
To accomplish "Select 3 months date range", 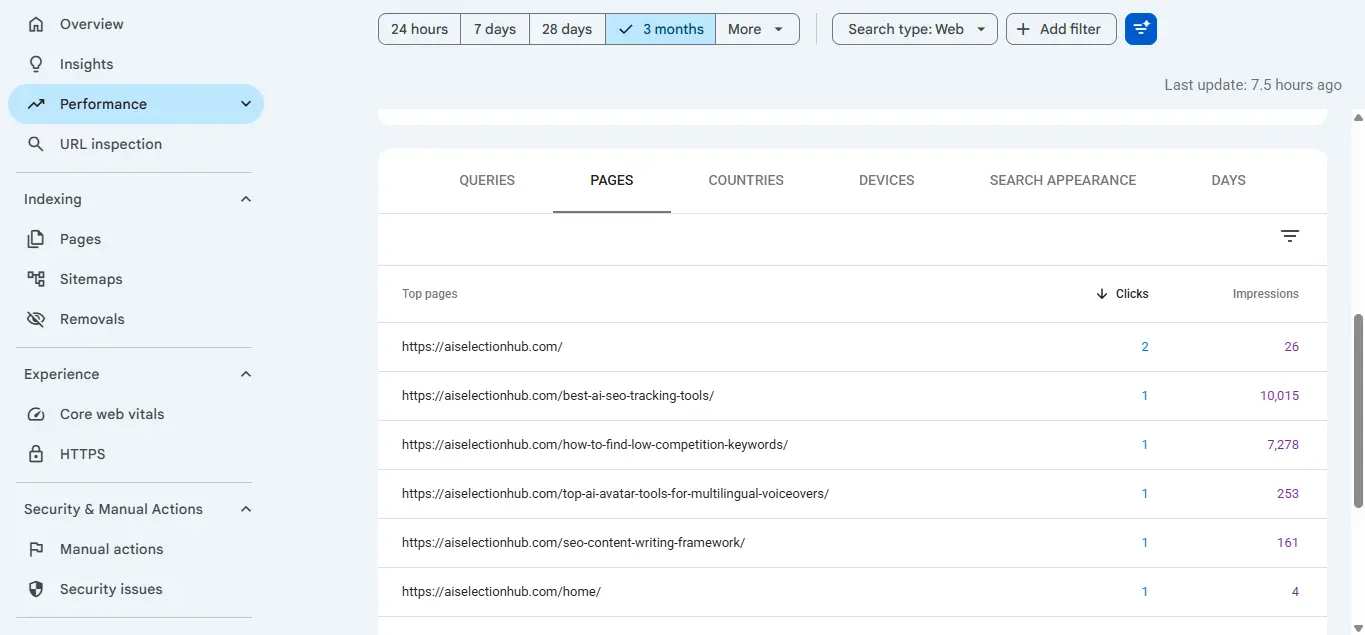I will [660, 29].
